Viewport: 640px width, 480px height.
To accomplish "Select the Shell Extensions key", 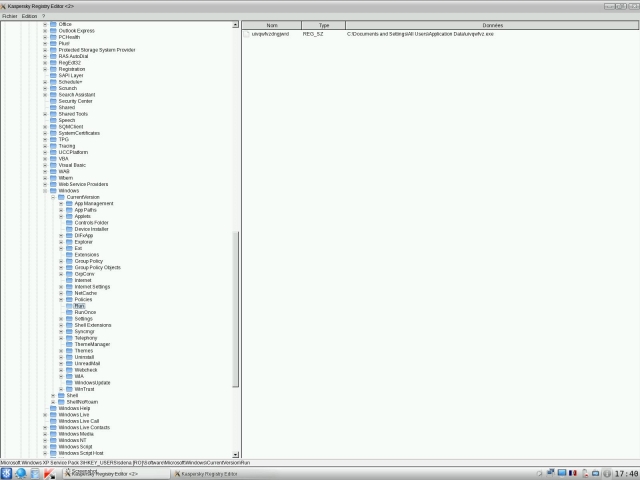I will (93, 325).
